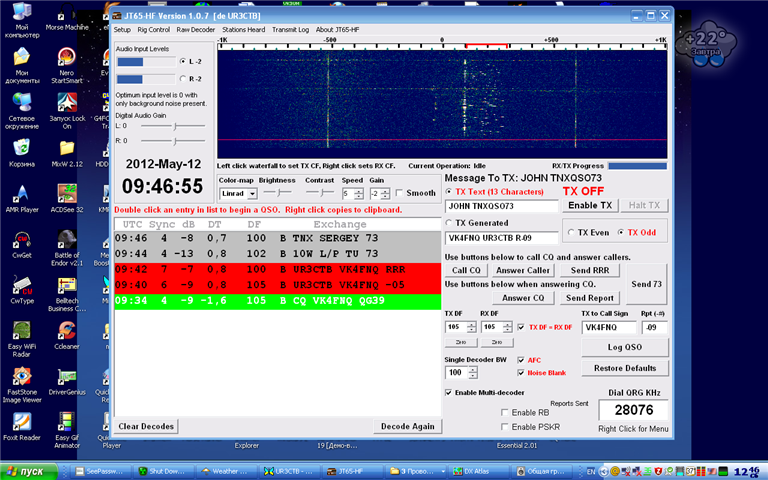
Task: Click the Call CQ button
Action: (465, 270)
